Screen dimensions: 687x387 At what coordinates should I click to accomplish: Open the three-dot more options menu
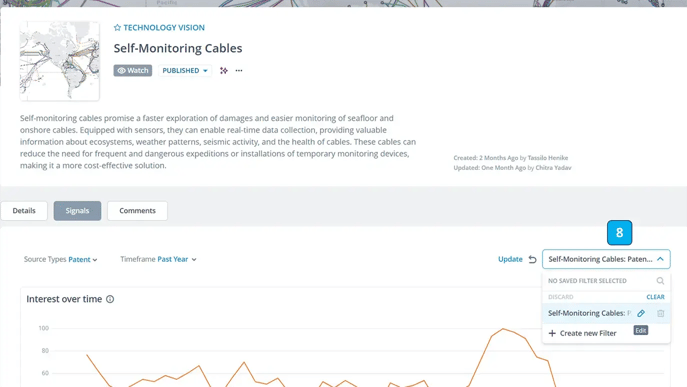239,71
